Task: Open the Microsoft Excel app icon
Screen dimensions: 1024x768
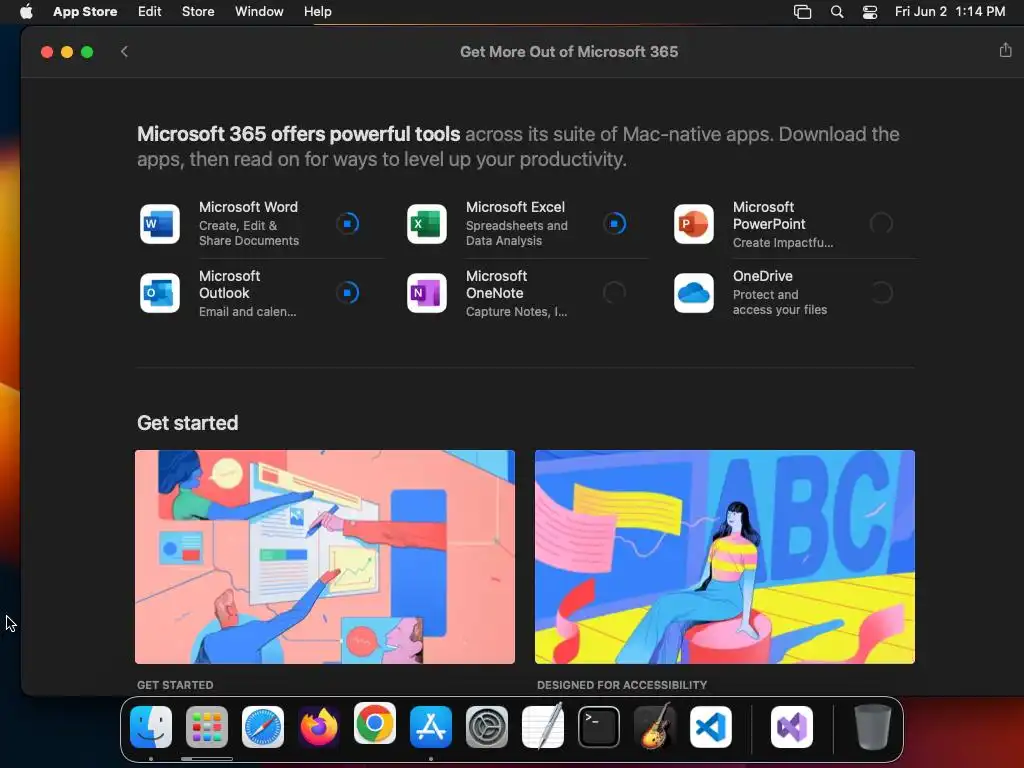Action: pos(426,224)
